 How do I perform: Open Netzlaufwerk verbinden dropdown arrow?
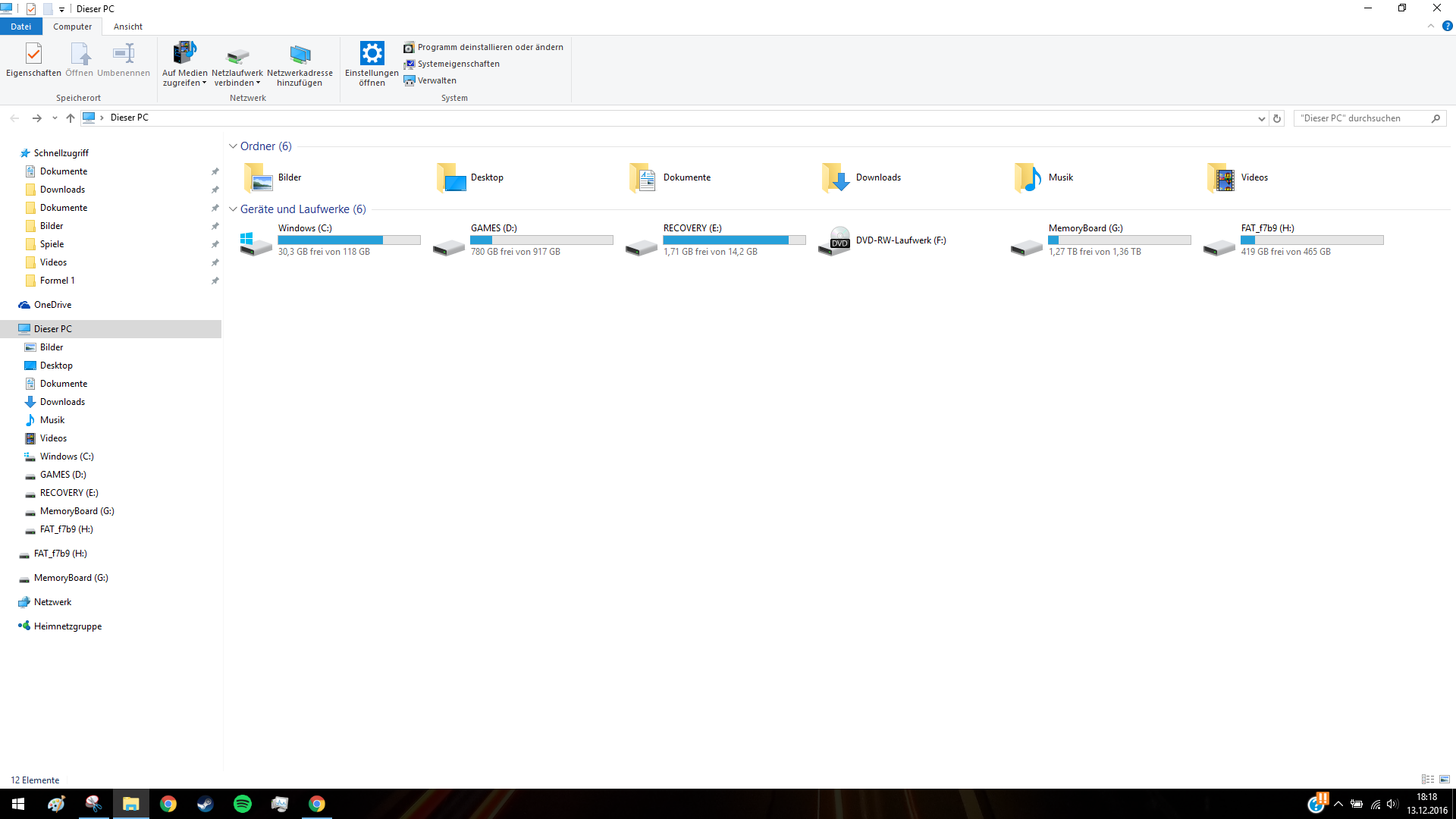pos(258,83)
